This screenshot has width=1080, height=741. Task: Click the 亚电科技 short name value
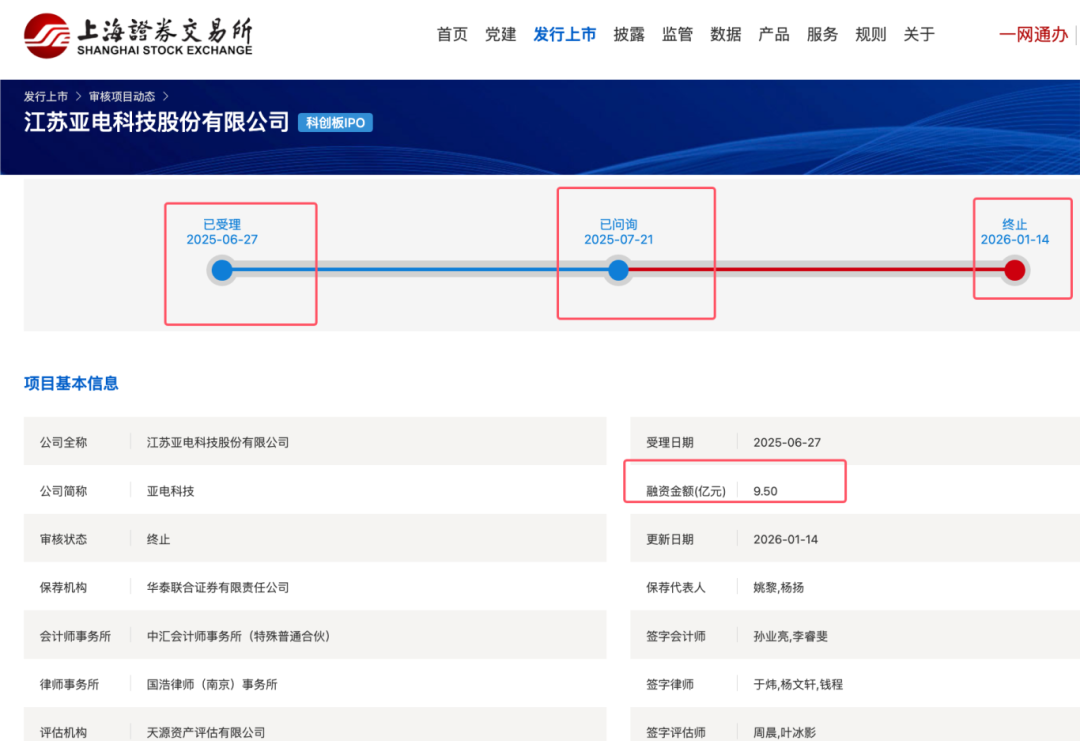point(170,491)
